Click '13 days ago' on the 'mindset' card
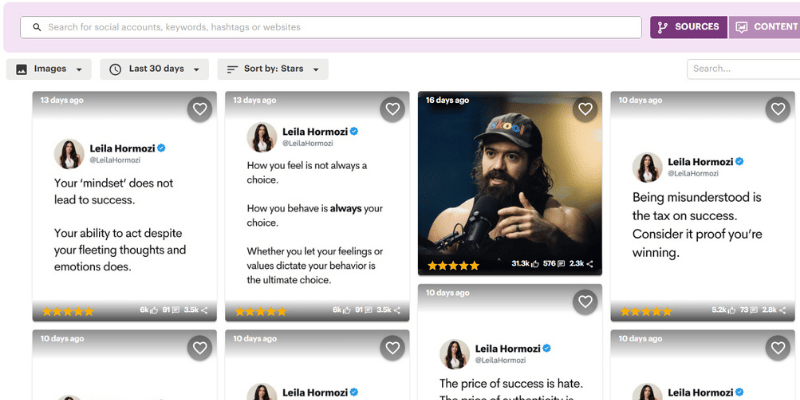Image resolution: width=800 pixels, height=400 pixels. 62,101
